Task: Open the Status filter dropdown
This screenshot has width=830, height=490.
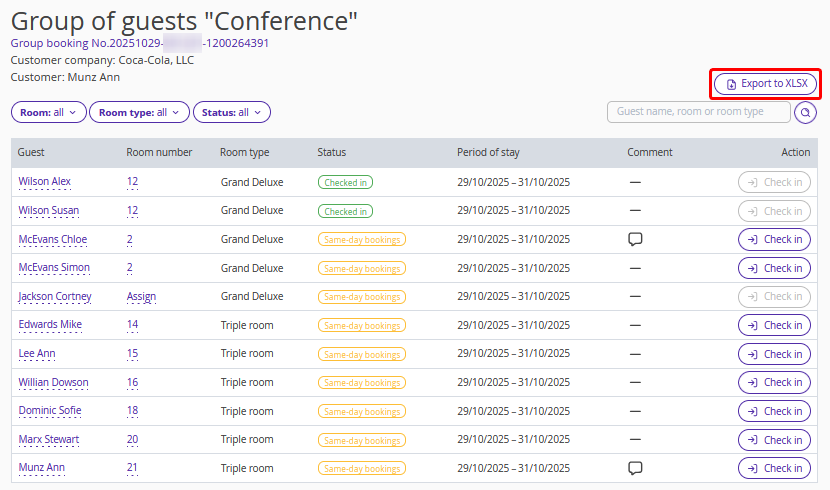Action: pos(231,113)
